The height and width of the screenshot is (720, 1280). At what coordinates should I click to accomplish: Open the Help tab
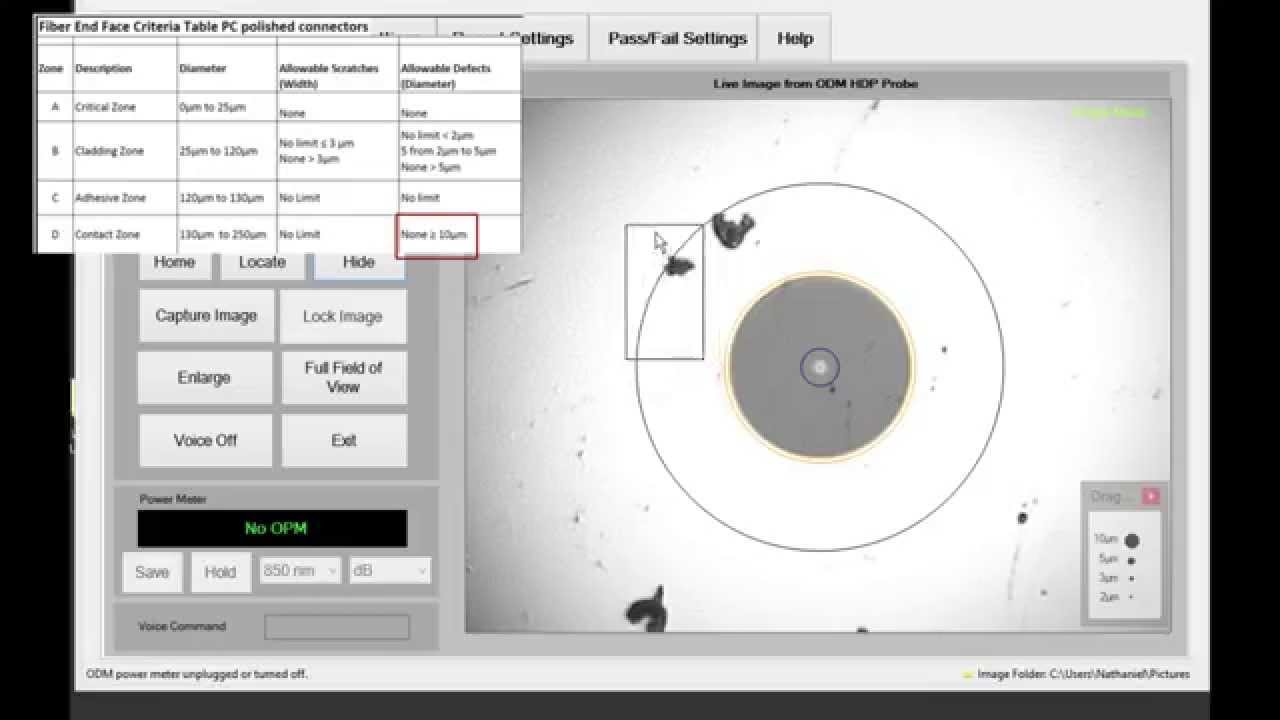point(795,38)
